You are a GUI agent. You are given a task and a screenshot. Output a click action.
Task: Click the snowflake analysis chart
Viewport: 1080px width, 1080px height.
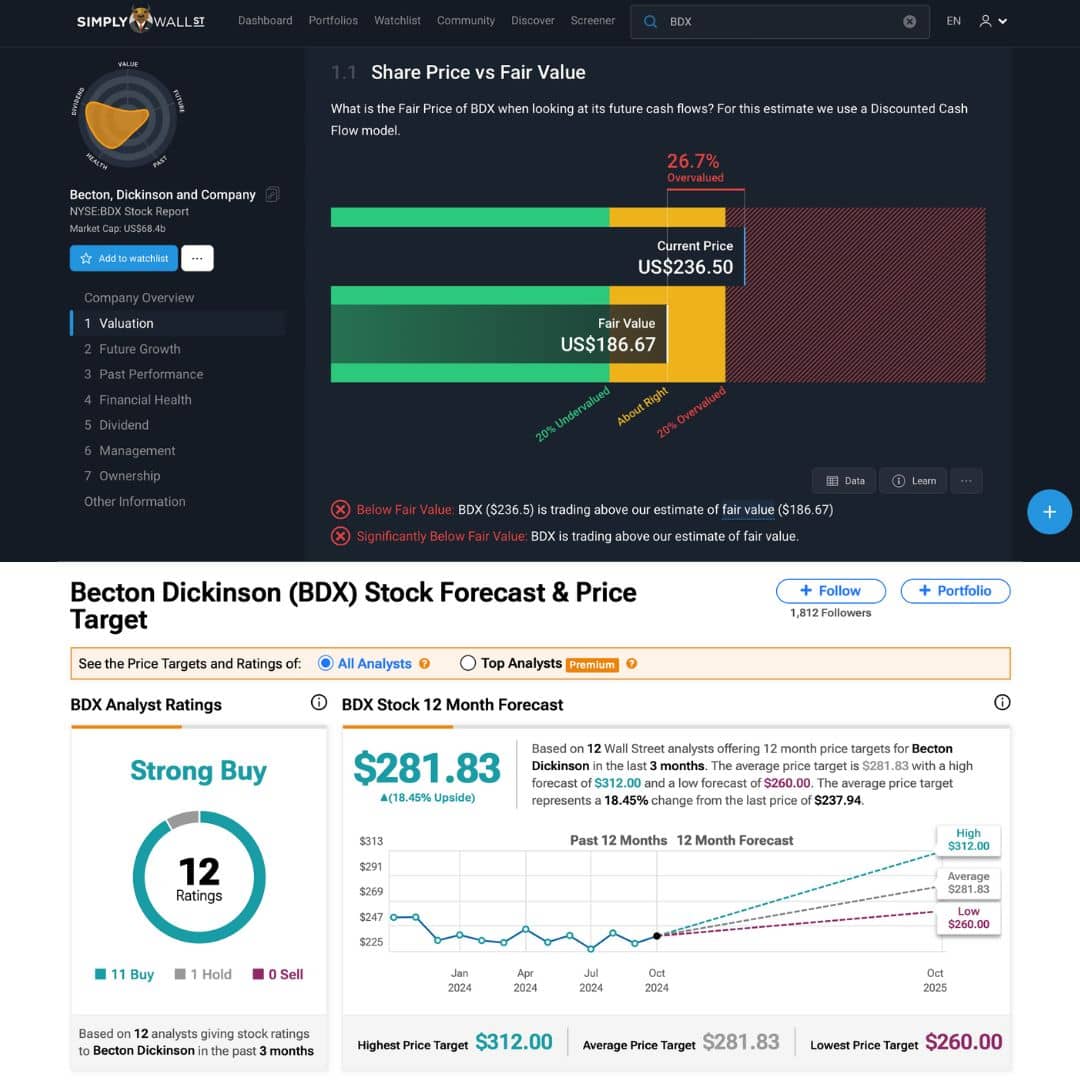pos(127,117)
